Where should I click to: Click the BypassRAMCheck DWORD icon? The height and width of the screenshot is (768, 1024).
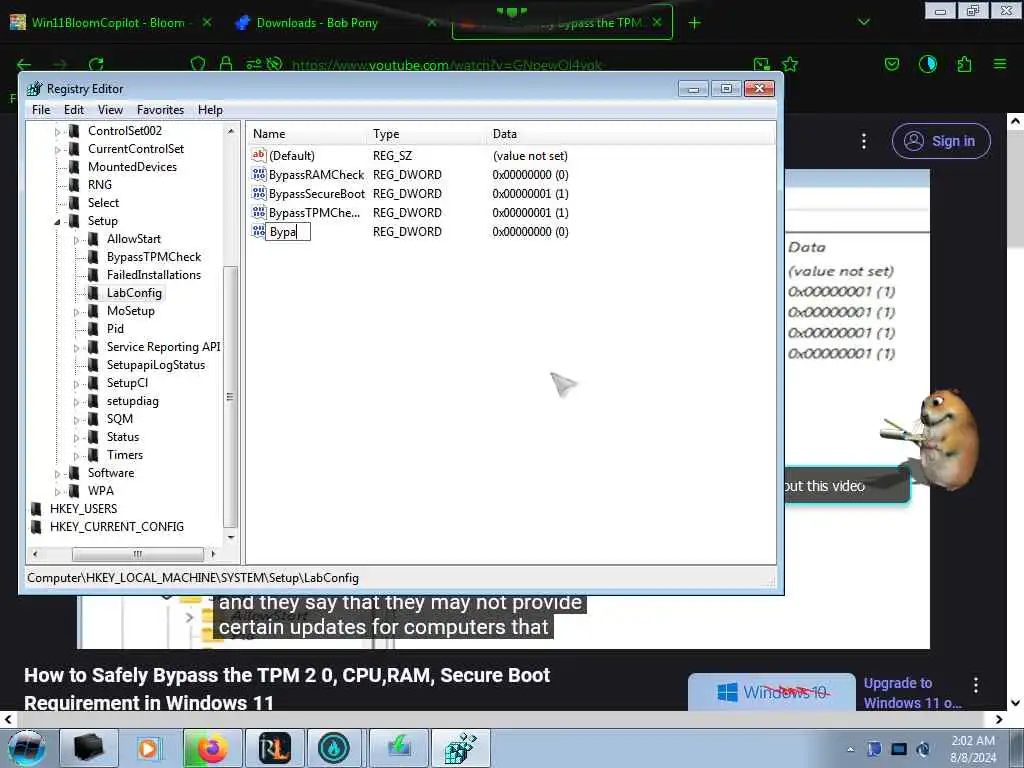[259, 174]
